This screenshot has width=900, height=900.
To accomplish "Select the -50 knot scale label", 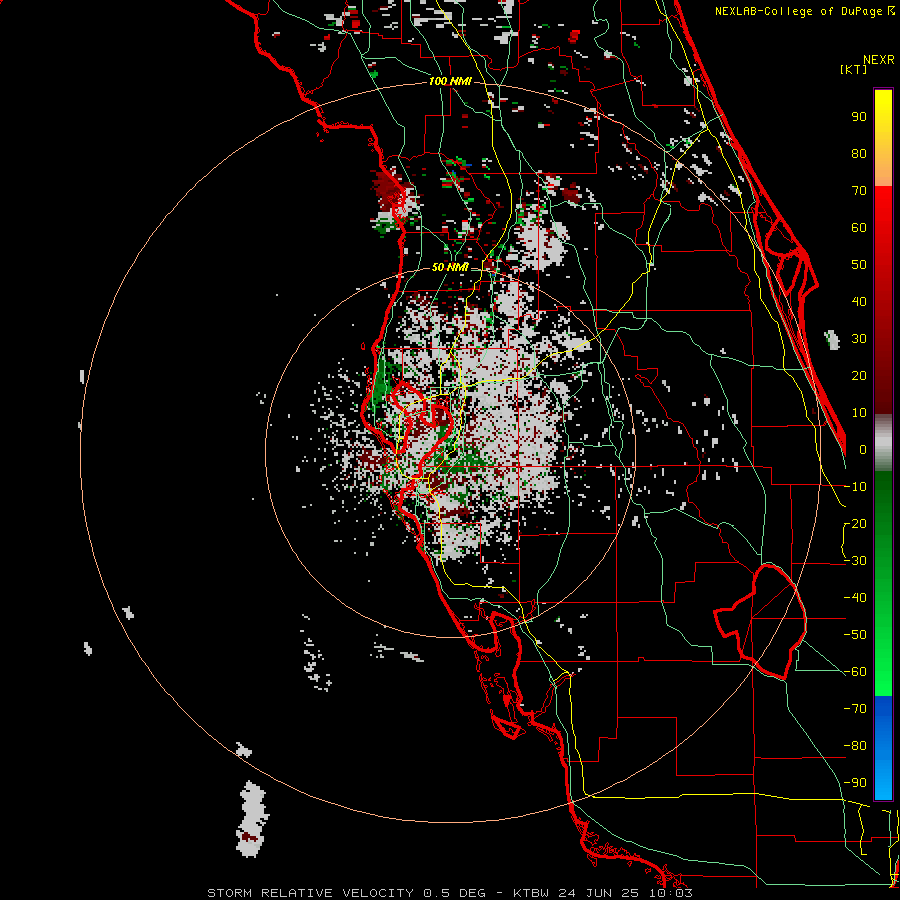I will 855,635.
